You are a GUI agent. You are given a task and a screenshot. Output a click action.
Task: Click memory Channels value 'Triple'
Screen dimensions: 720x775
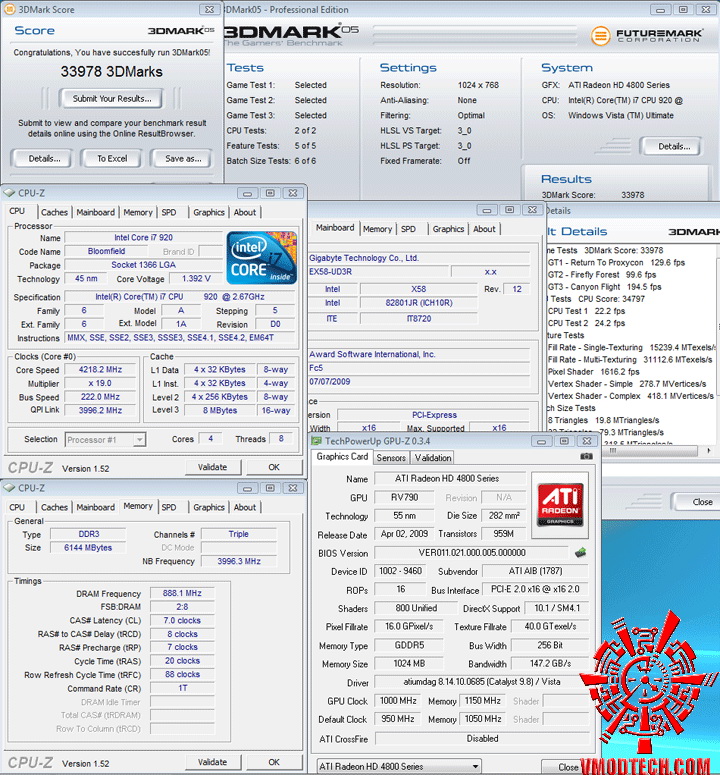point(239,534)
